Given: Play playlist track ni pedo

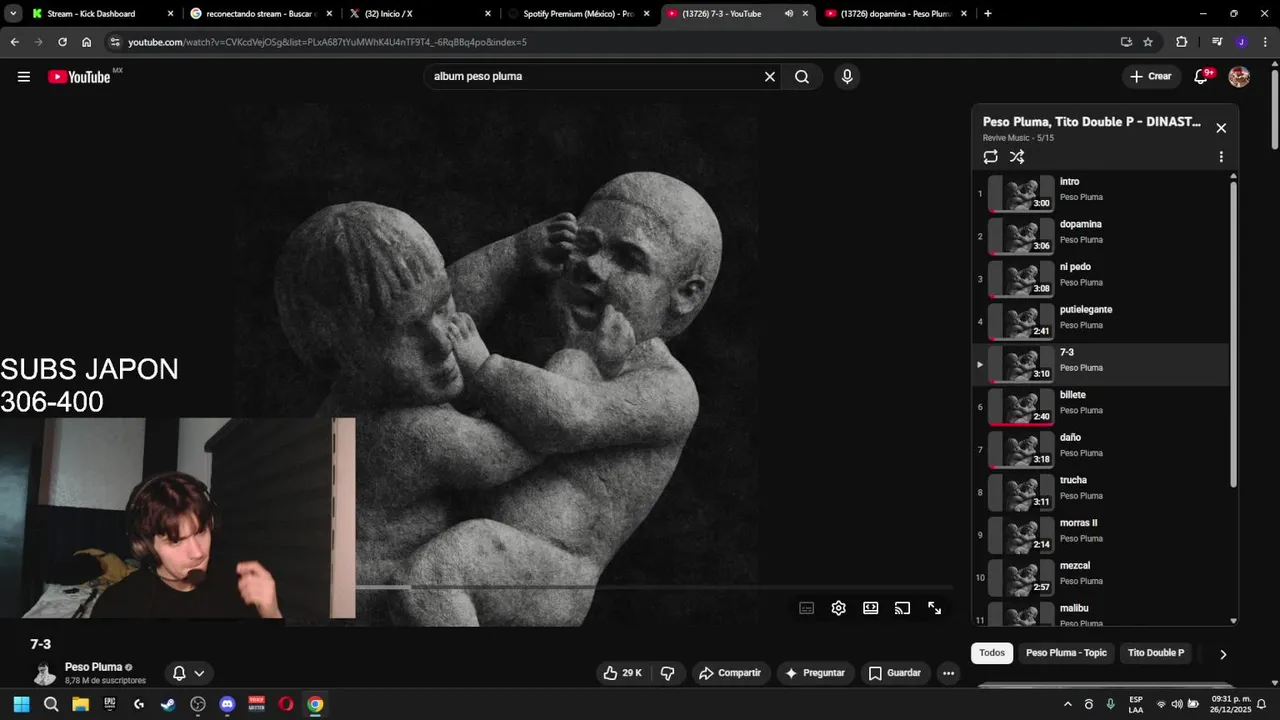Looking at the screenshot, I should point(1100,279).
